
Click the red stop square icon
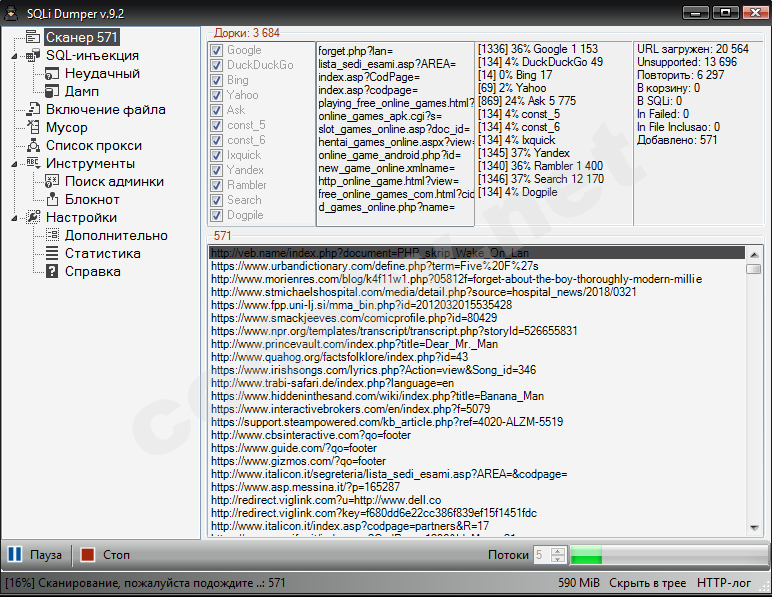[x=88, y=555]
